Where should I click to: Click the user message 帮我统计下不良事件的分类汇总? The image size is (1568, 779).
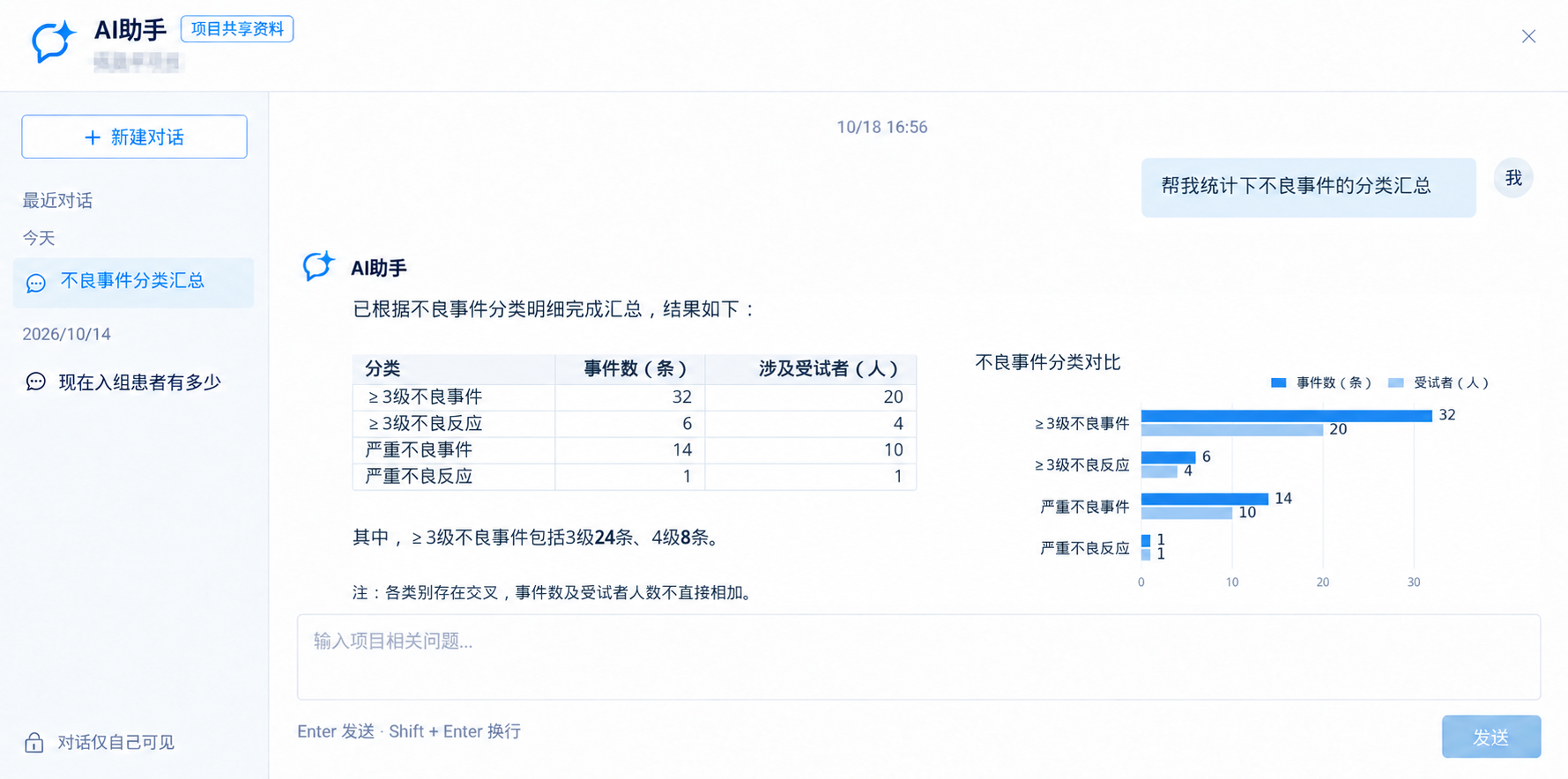[1308, 187]
